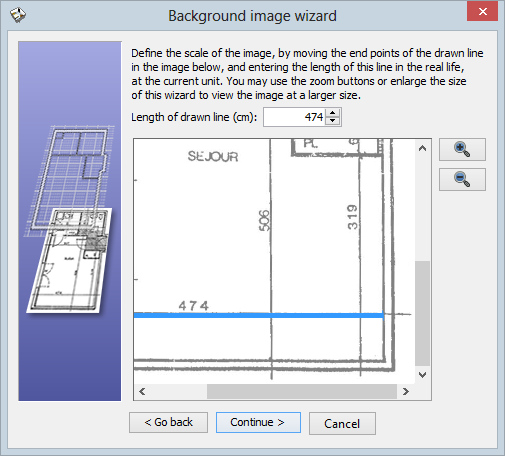
Task: Click the horizontal scrollbar thumb
Action: (x=302, y=391)
